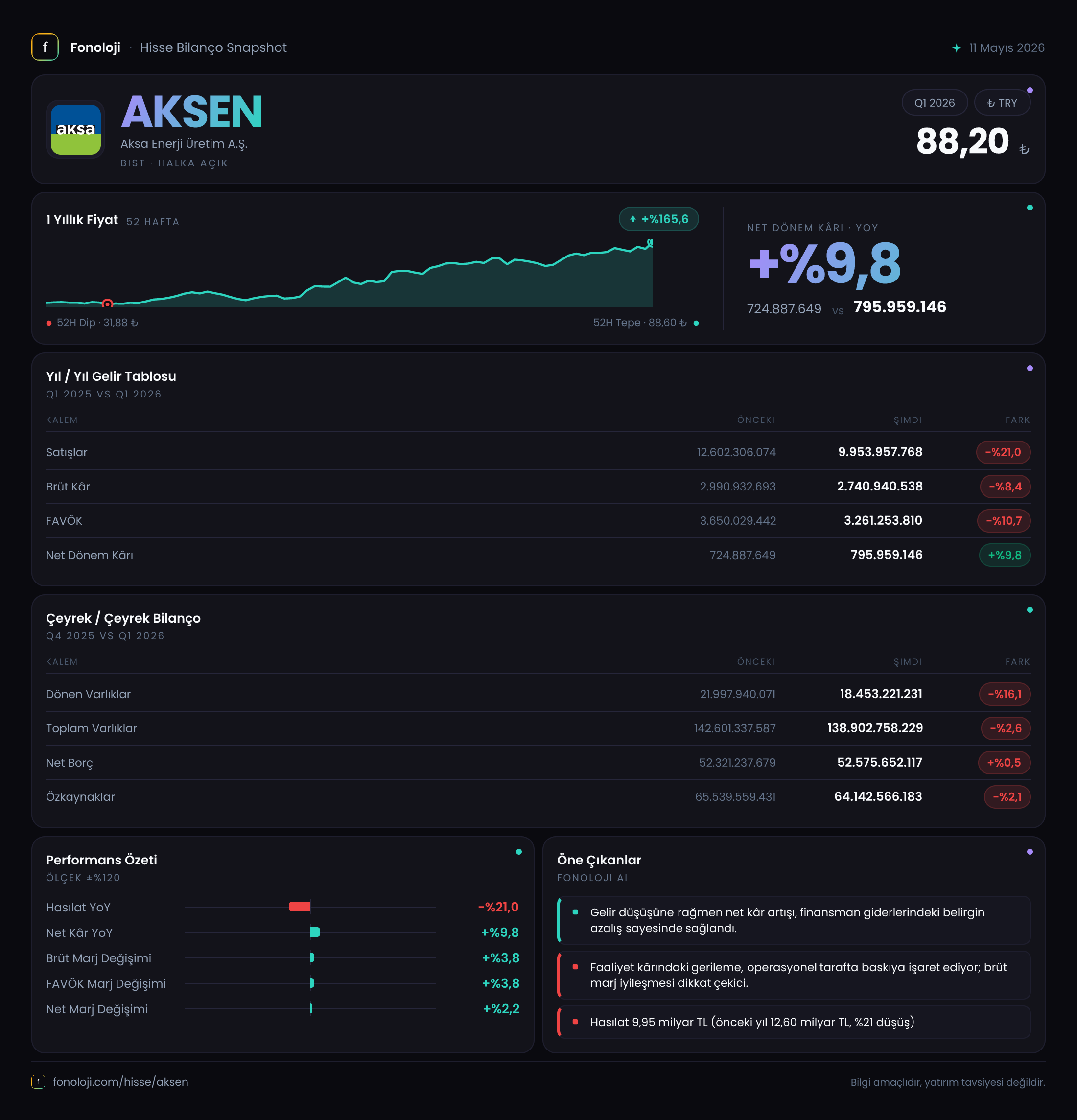Click the -%8,4 badge in Brüt Kâr row
Screen dimensions: 1077x1120
(x=1005, y=486)
